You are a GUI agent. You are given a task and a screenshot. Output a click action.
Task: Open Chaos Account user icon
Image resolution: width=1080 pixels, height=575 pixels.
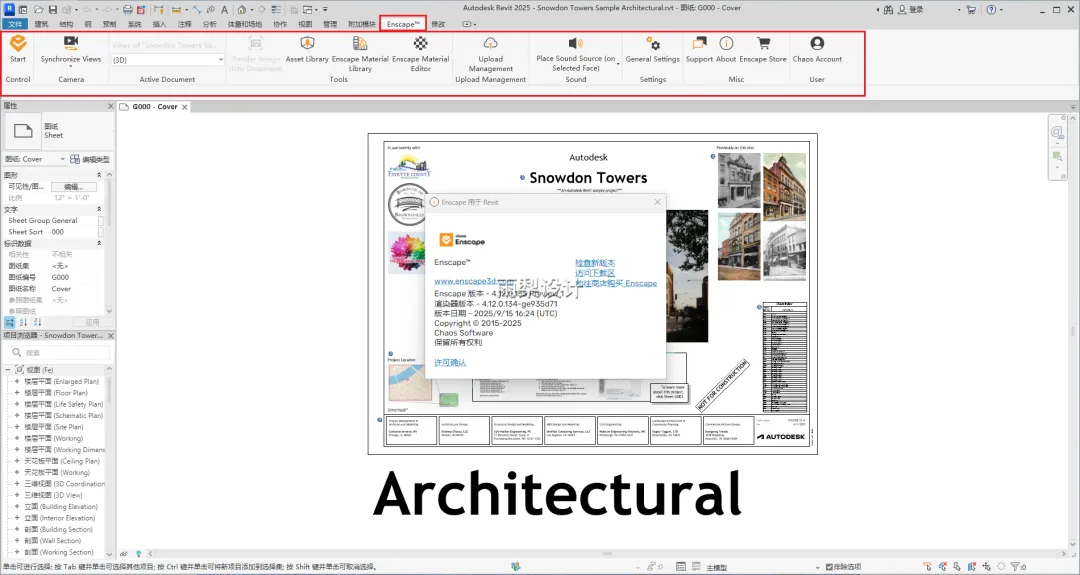coord(817,43)
